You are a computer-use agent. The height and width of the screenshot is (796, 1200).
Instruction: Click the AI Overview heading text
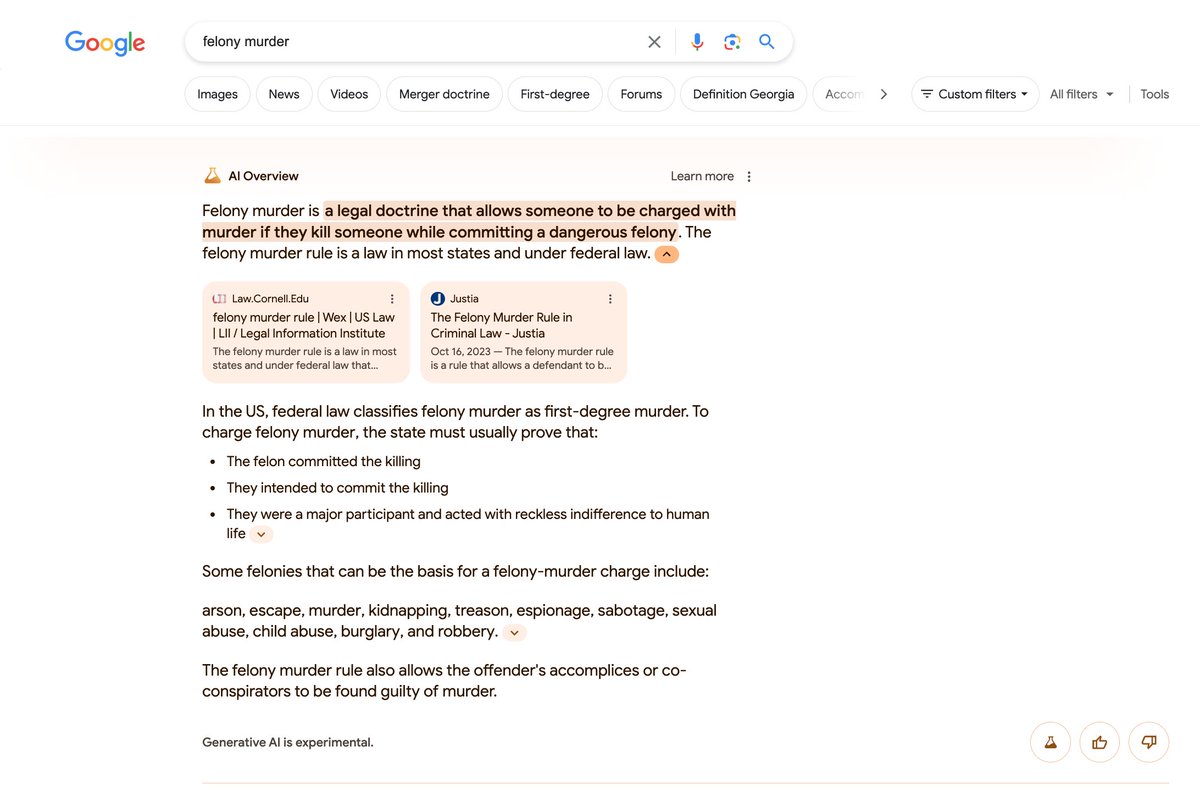coord(263,176)
